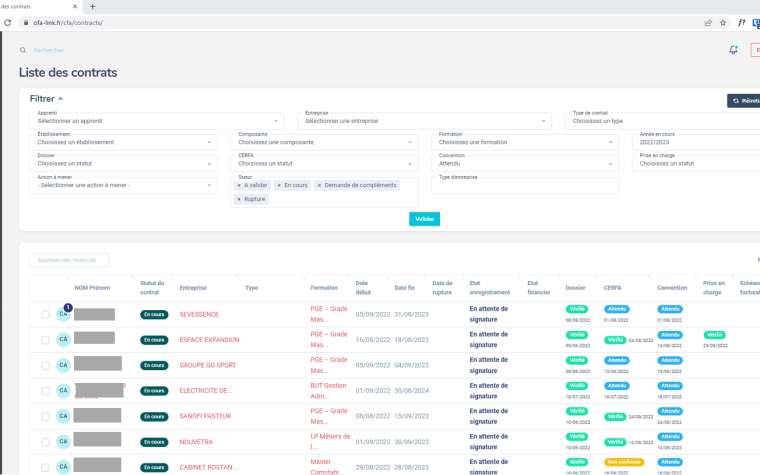The height and width of the screenshot is (475, 760).
Task: Open a new browser tab
Action: (93, 5)
